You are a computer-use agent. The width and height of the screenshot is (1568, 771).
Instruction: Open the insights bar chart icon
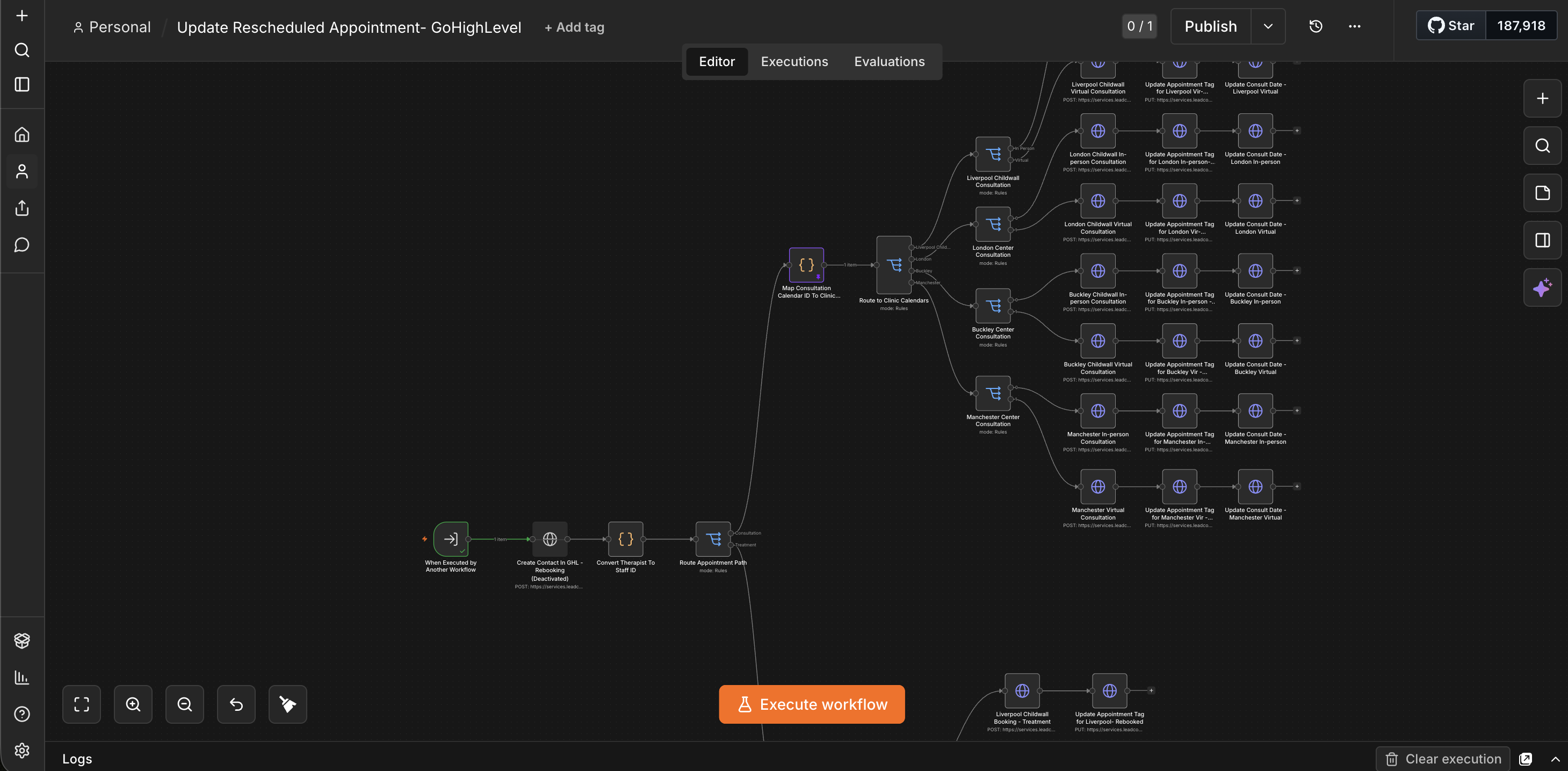click(x=22, y=677)
